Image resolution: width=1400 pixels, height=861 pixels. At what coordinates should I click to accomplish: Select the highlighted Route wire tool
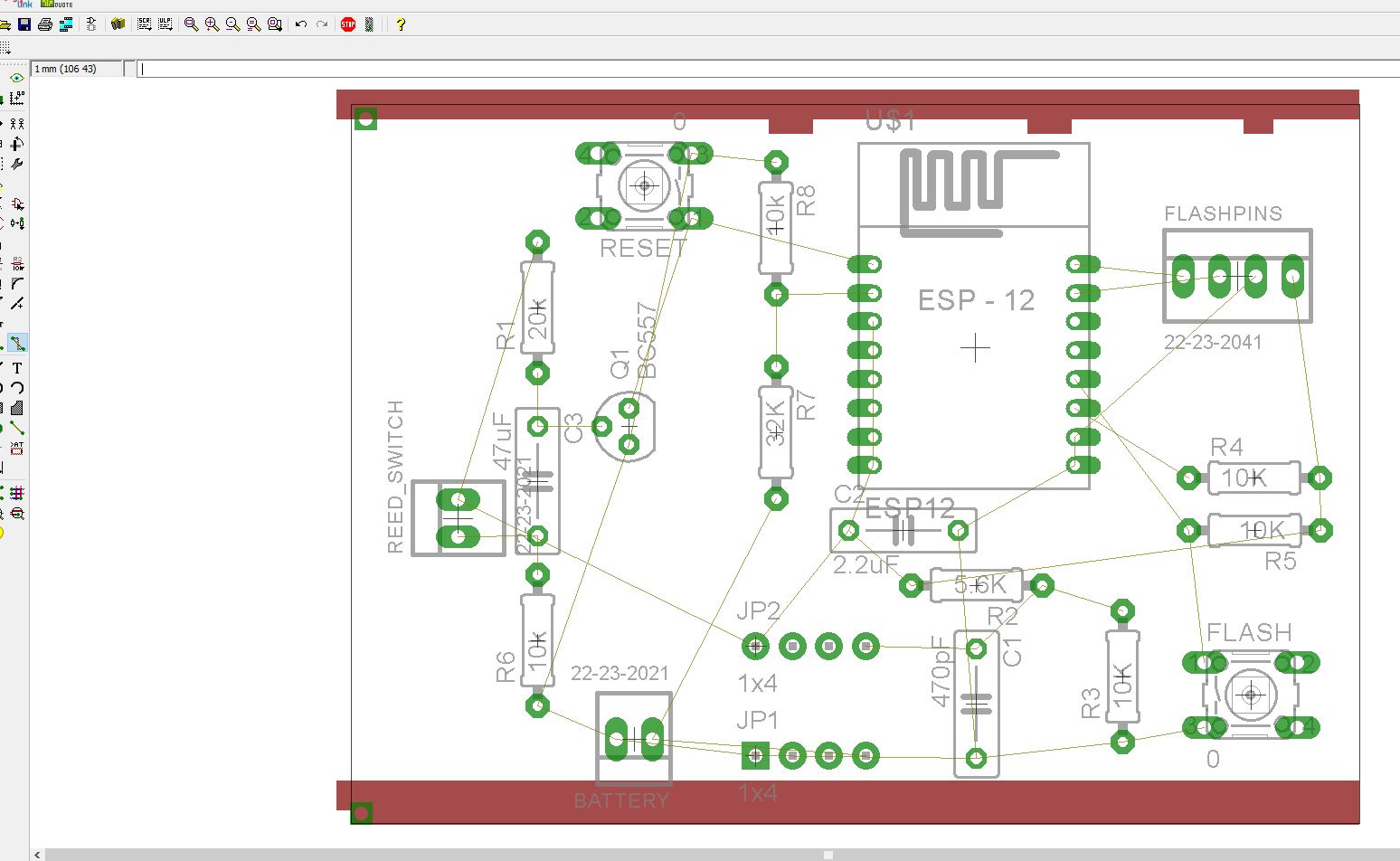coord(15,343)
